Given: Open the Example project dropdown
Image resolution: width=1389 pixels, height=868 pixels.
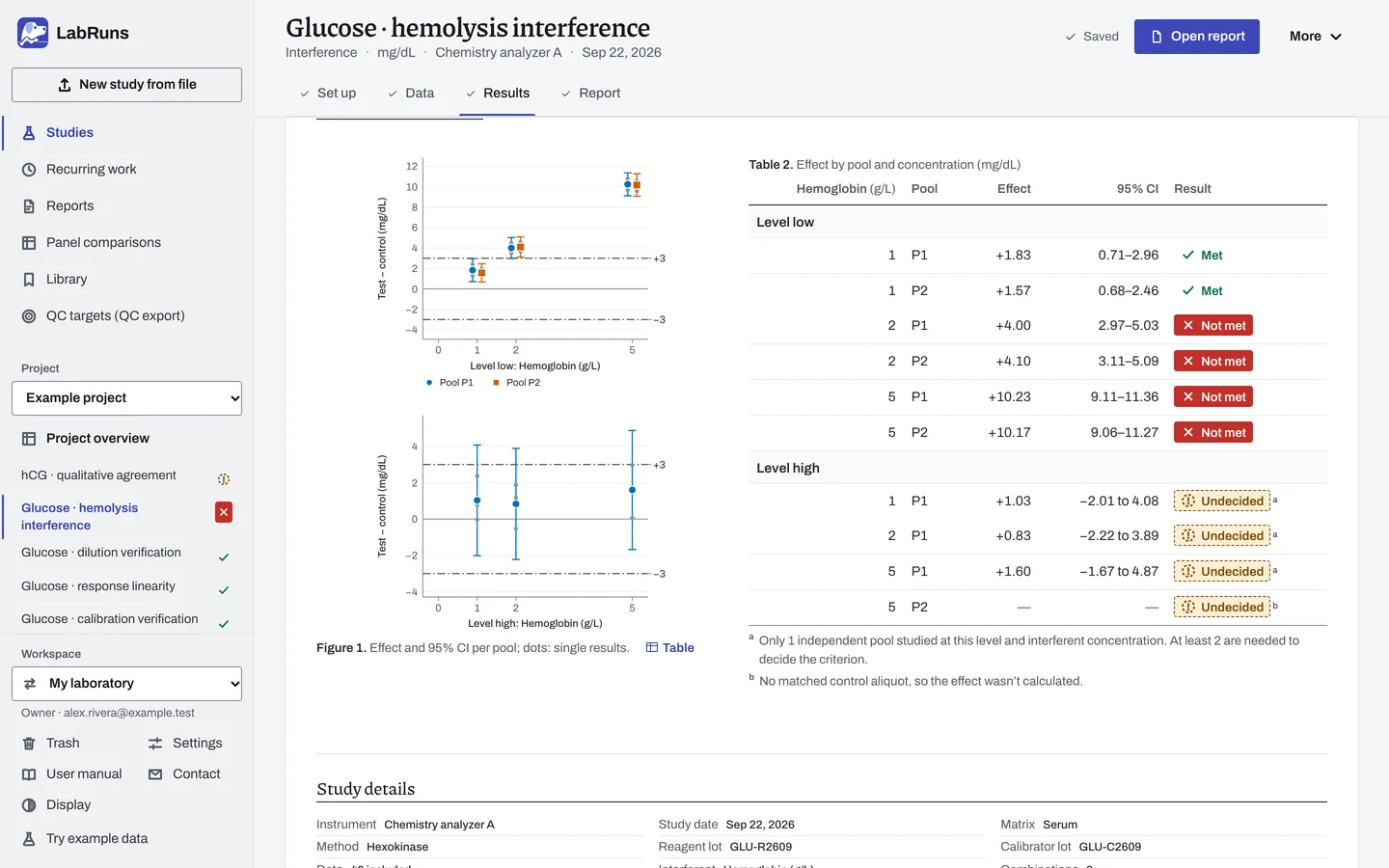Looking at the screenshot, I should coord(126,398).
